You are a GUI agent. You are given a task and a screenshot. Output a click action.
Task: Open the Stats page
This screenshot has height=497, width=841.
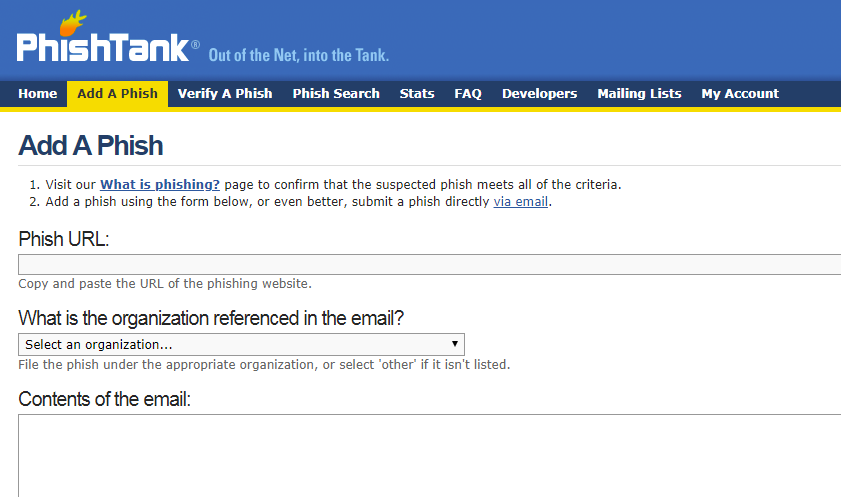click(x=417, y=94)
